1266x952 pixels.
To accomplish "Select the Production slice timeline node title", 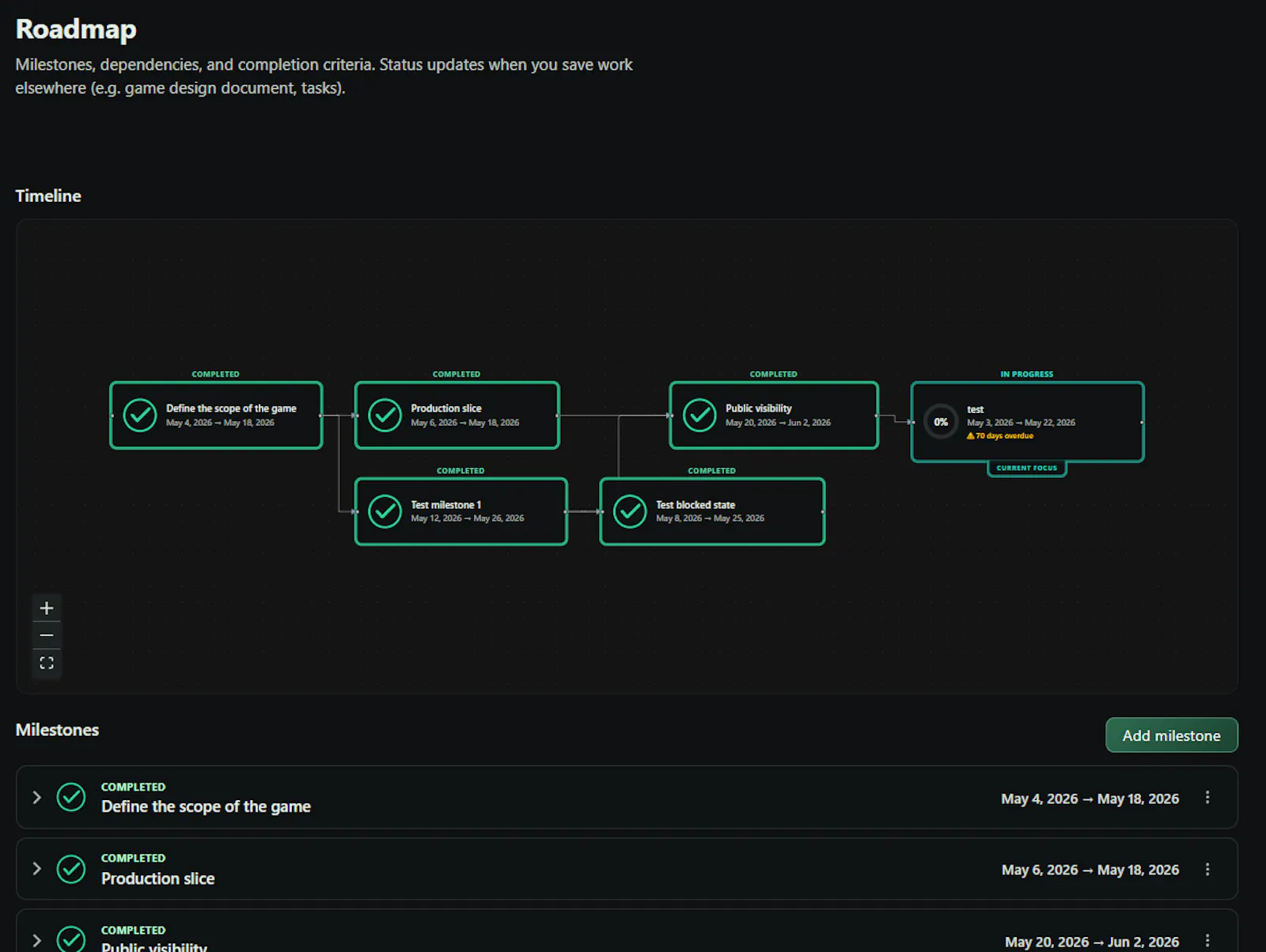I will point(446,408).
